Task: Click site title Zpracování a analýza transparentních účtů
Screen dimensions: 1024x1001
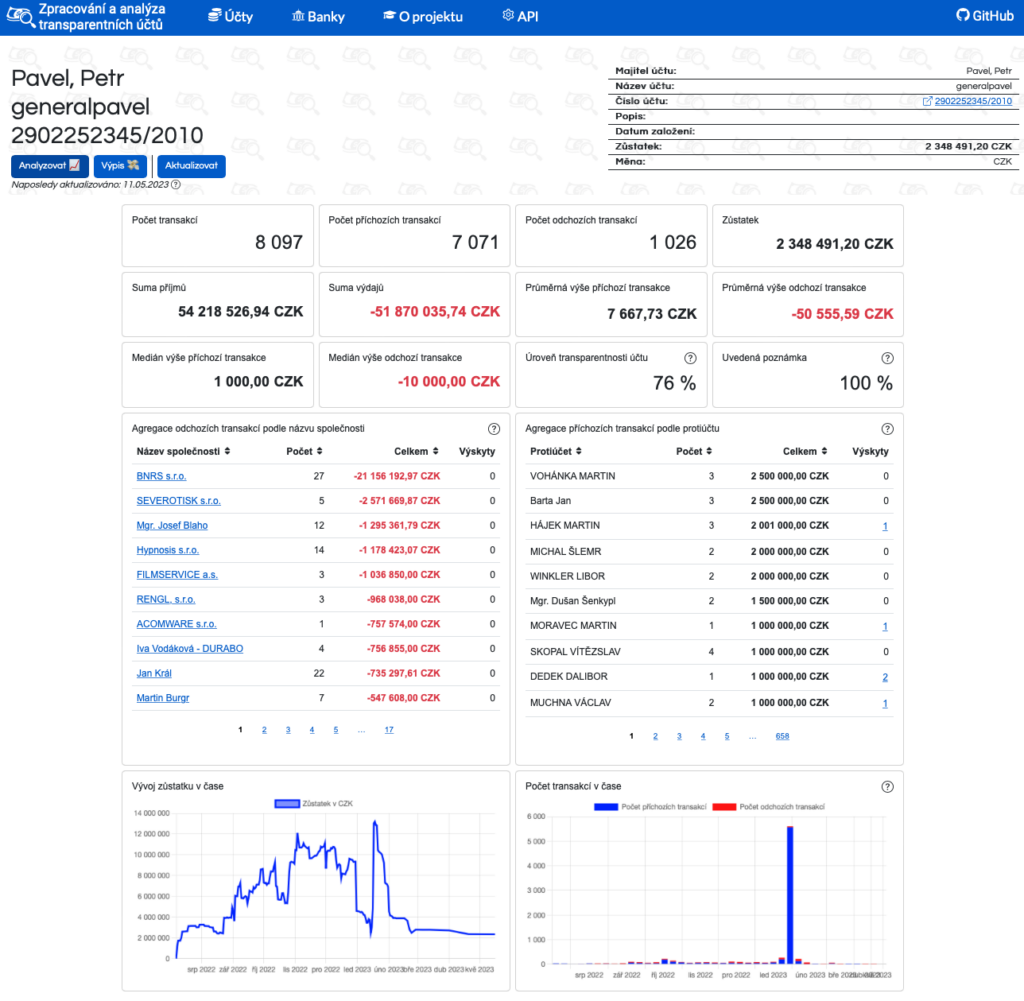Action: coord(101,17)
